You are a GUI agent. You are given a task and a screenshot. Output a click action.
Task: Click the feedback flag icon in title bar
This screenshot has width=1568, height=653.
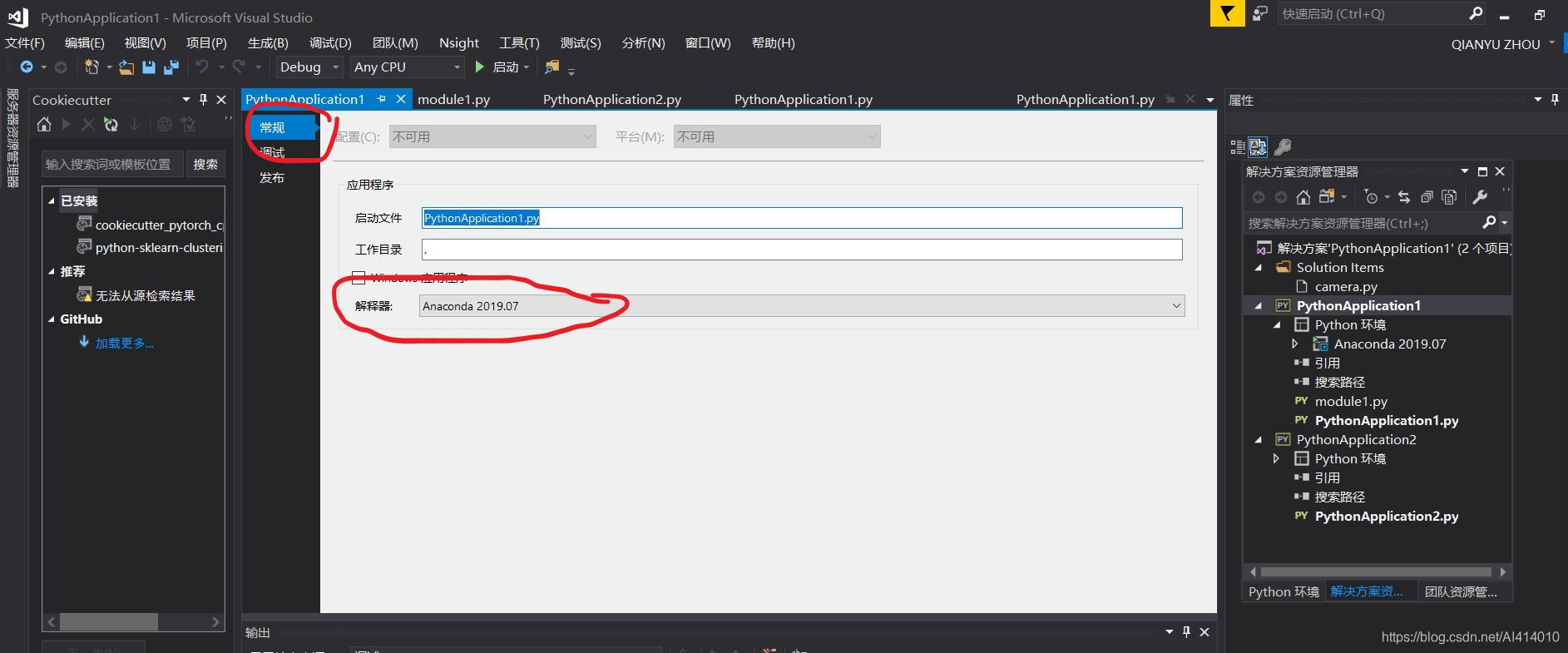pos(1227,13)
